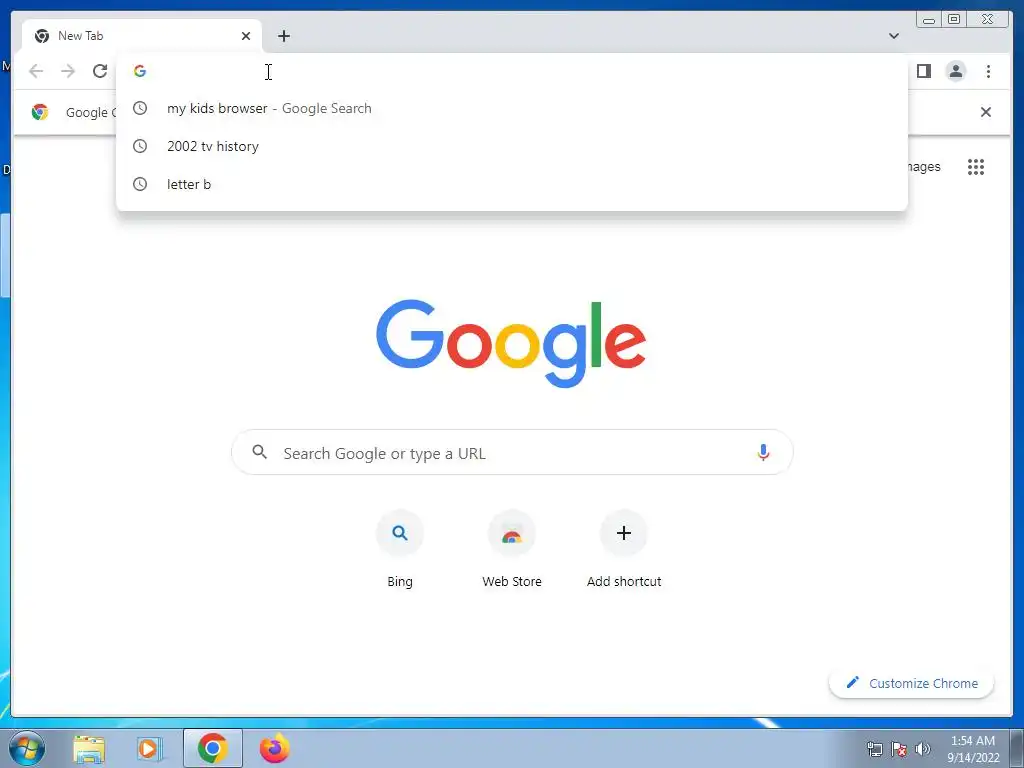Open a new tab with plus button
1024x768 pixels.
283,36
